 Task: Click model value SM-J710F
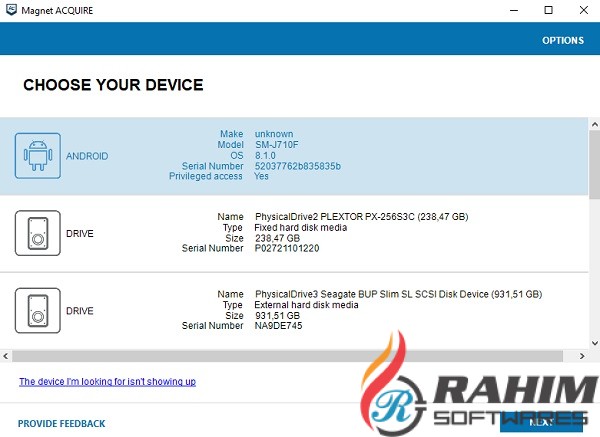point(277,145)
